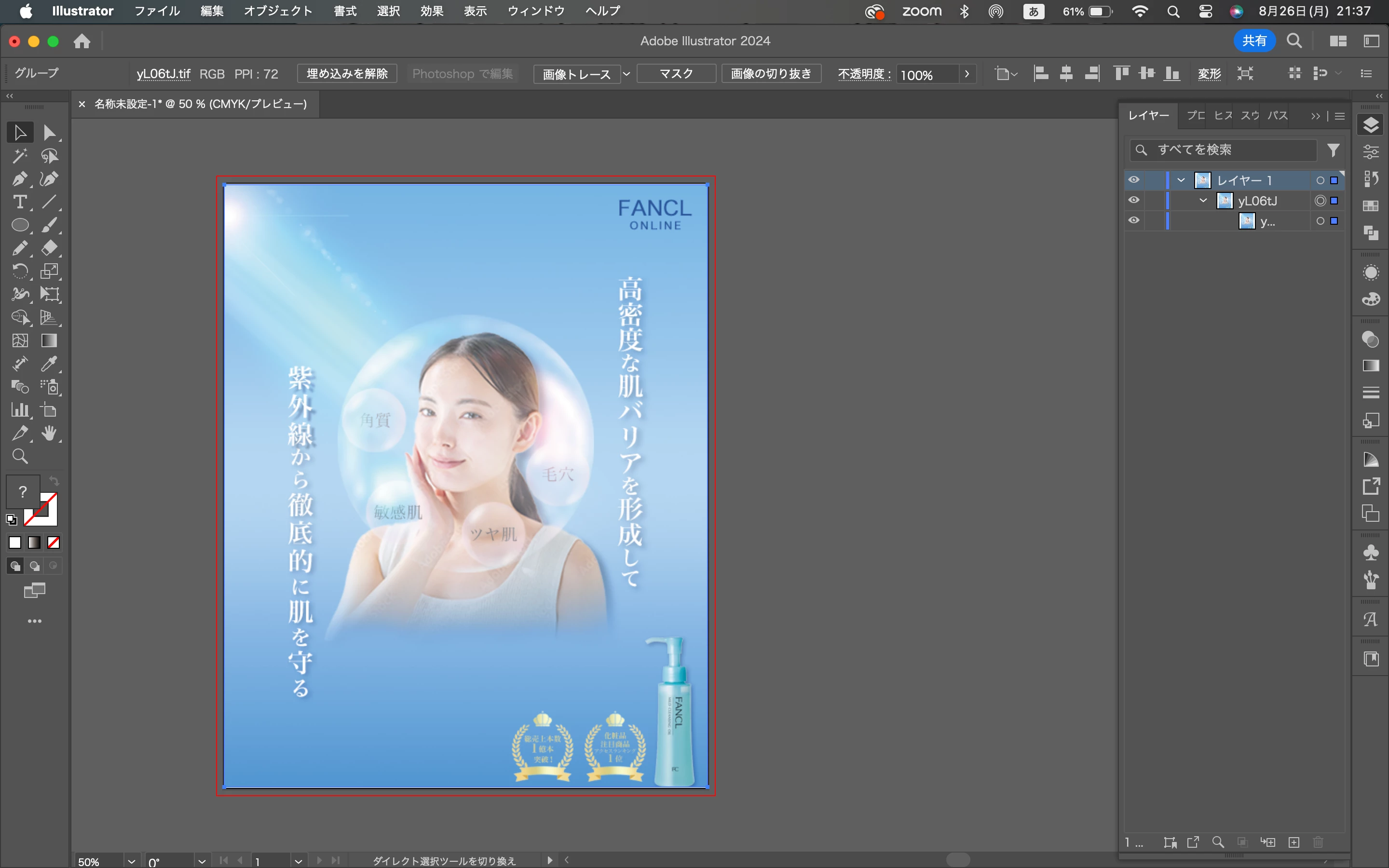Hide レイヤー 1 layer visibility
Viewport: 1389px width, 868px height.
[1133, 180]
